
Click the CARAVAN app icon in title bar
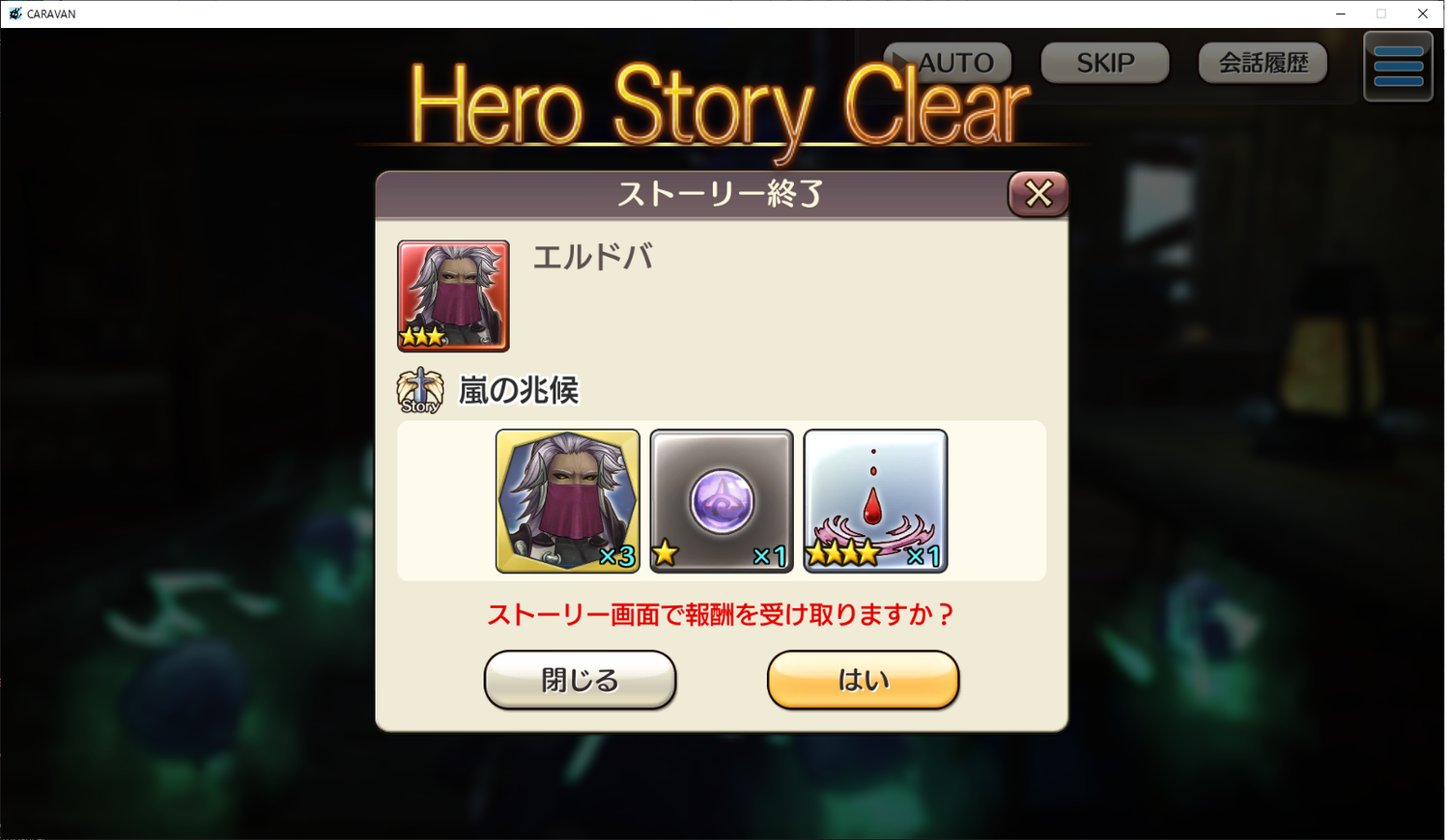click(14, 14)
